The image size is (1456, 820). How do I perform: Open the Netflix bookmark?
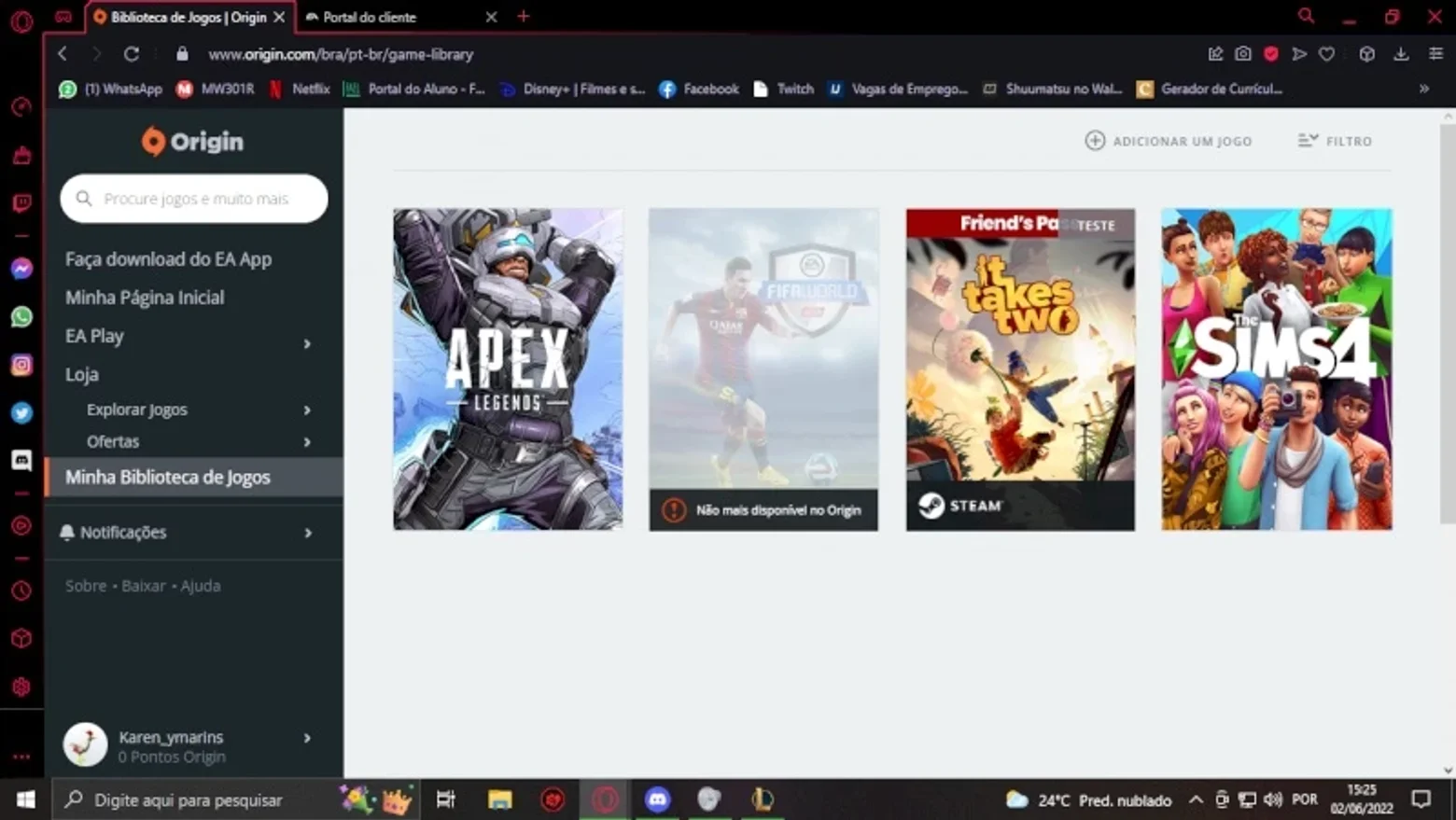pyautogui.click(x=300, y=89)
